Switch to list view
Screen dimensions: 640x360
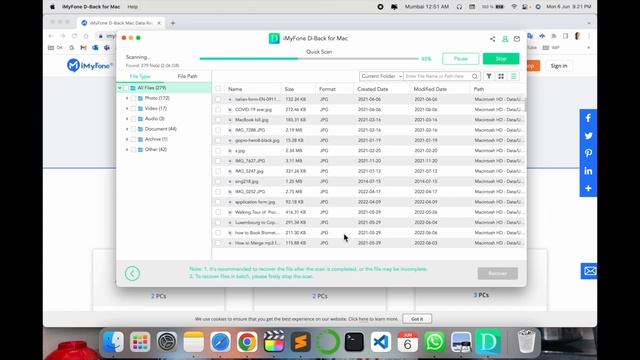(513, 76)
